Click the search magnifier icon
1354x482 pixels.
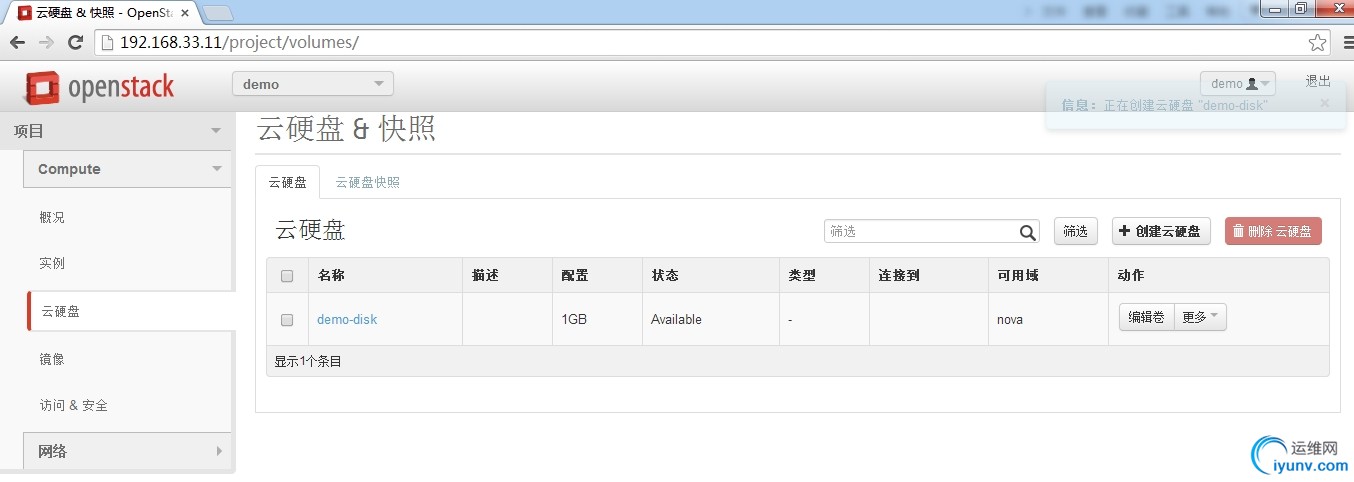1028,232
